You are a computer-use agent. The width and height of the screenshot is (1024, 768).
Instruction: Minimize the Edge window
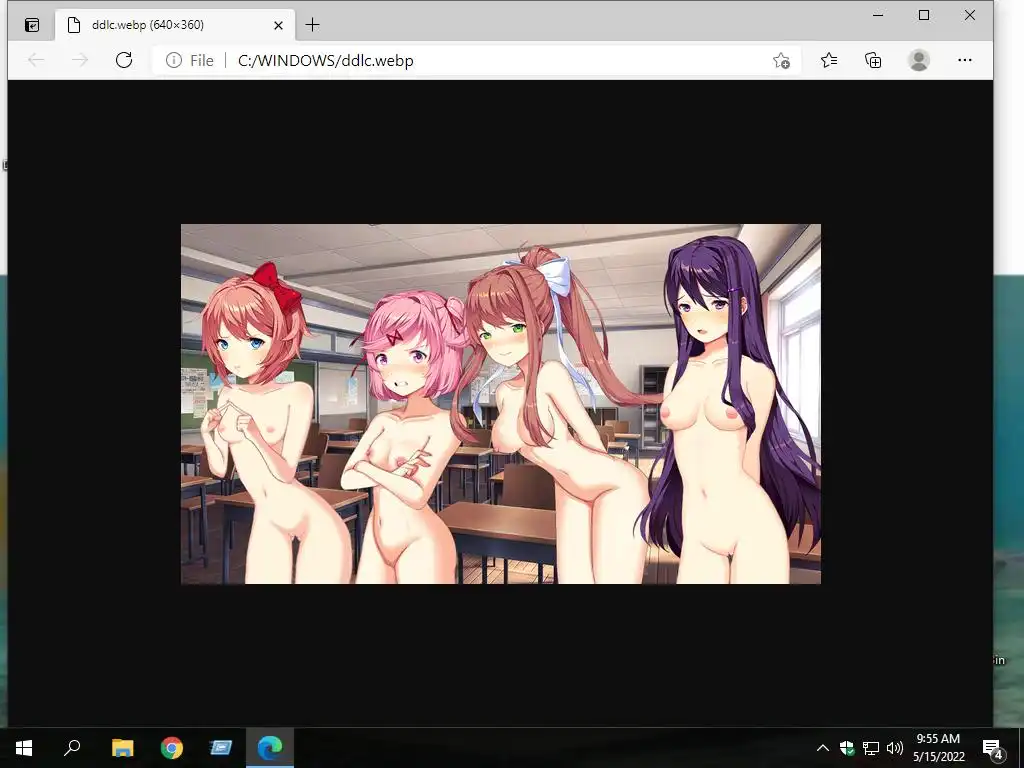878,15
